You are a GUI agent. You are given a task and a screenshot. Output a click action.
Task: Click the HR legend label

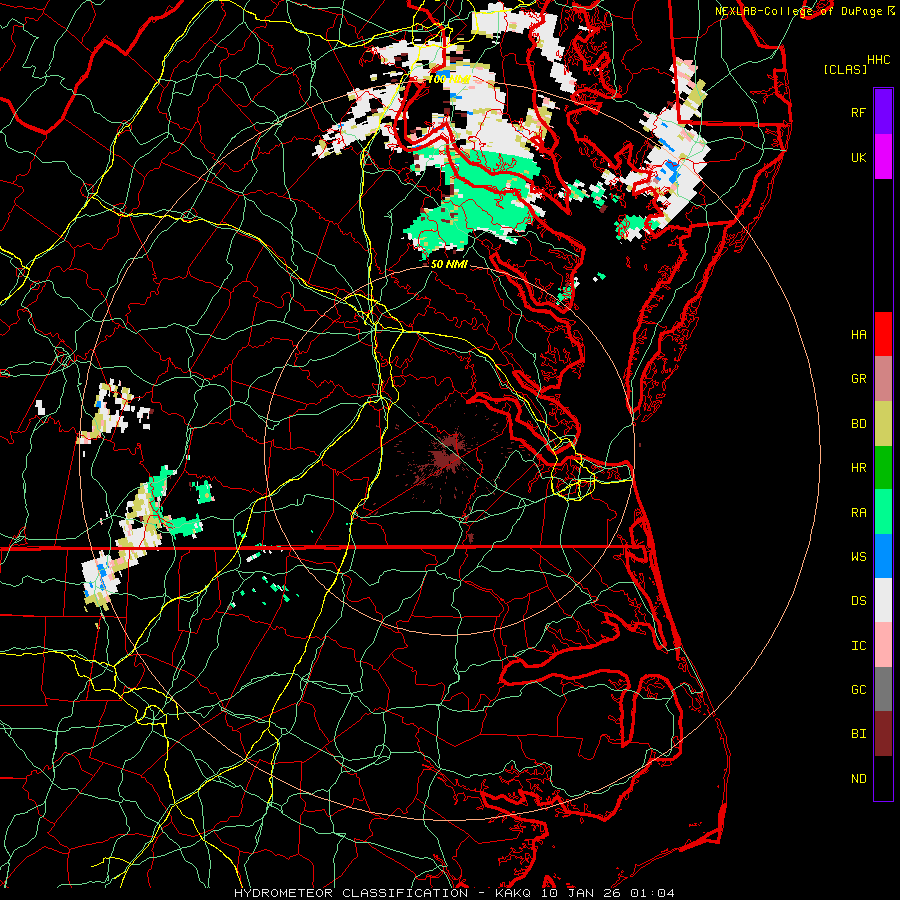click(x=858, y=468)
